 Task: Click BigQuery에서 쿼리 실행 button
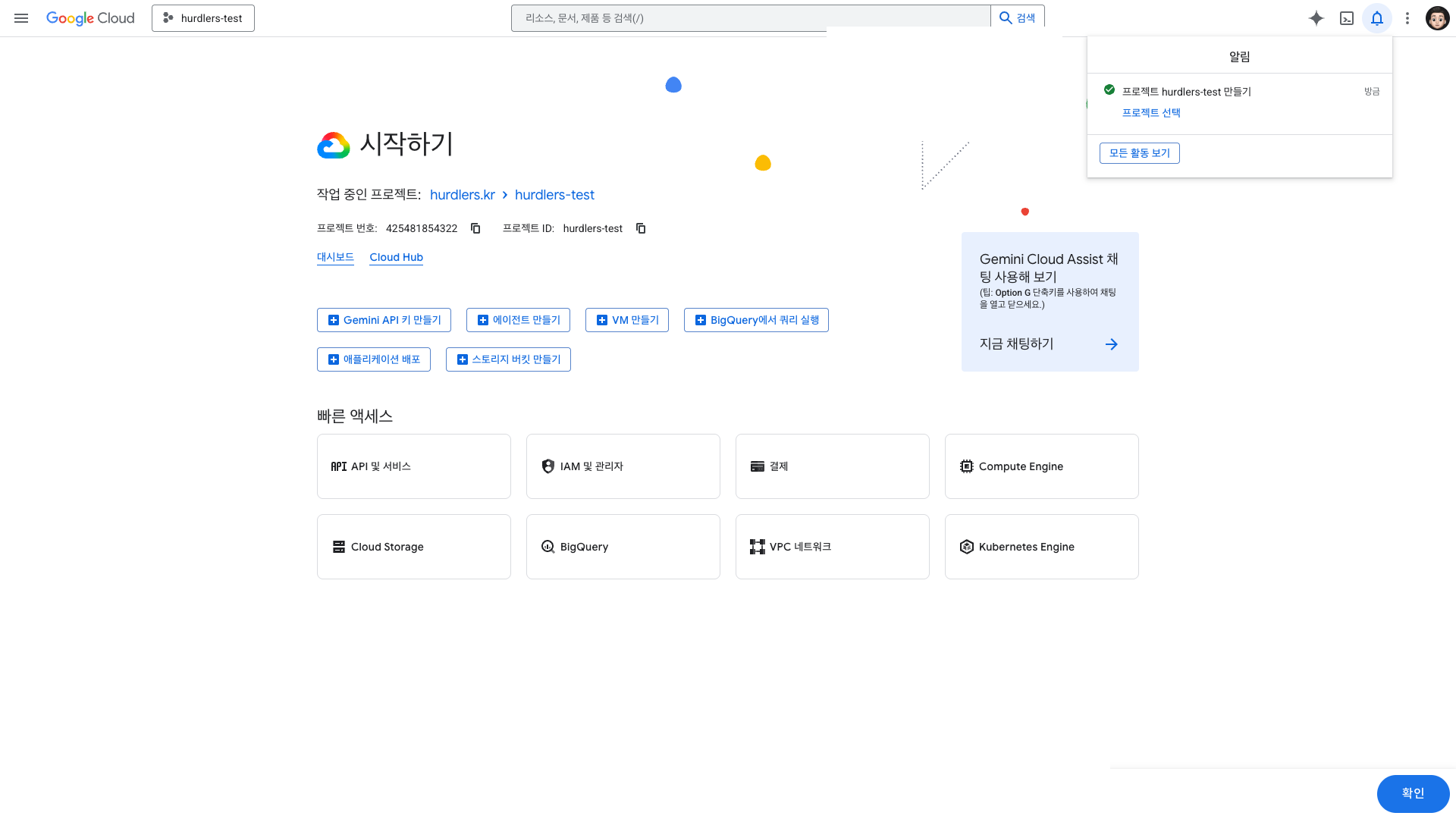tap(756, 320)
